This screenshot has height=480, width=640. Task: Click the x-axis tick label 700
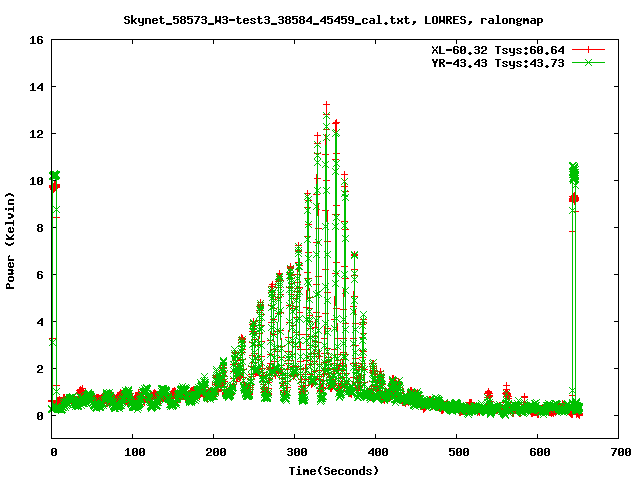[620, 452]
